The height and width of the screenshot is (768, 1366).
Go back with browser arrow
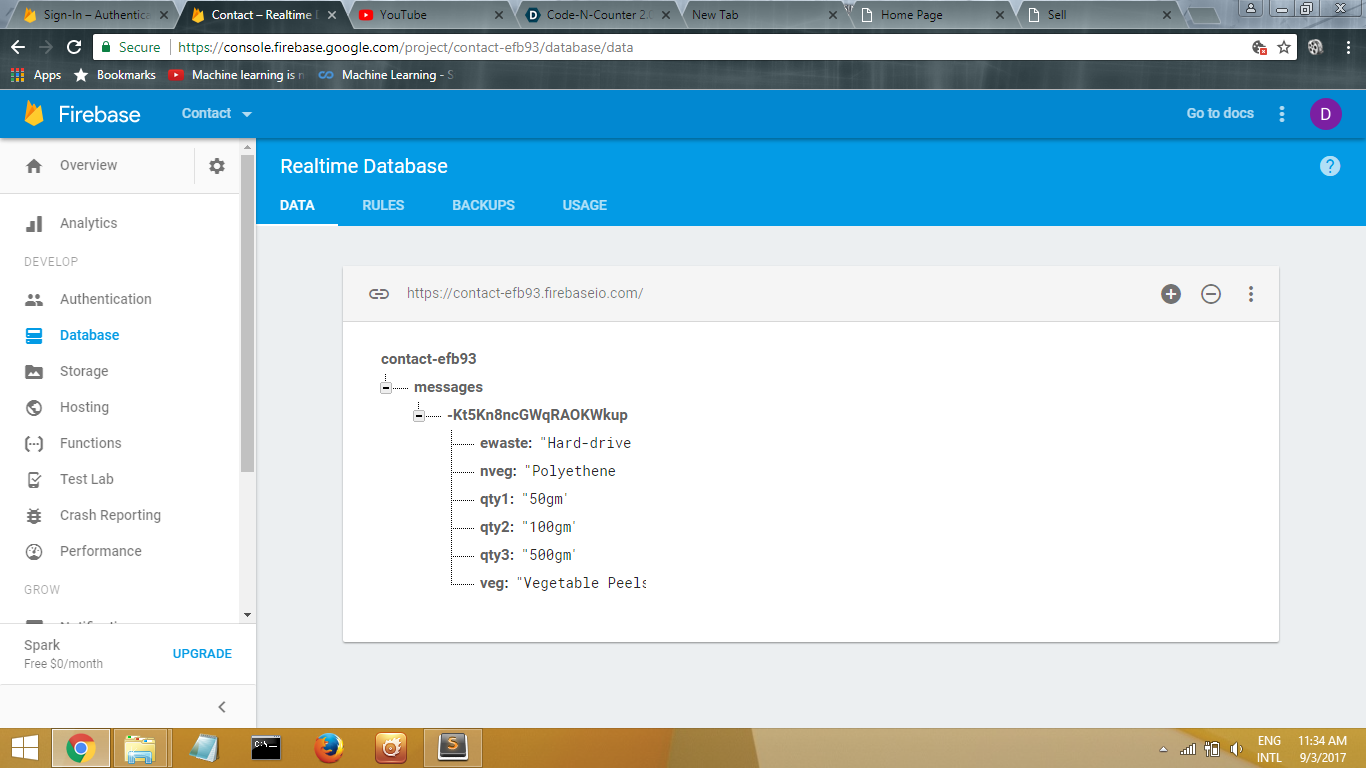(x=18, y=47)
